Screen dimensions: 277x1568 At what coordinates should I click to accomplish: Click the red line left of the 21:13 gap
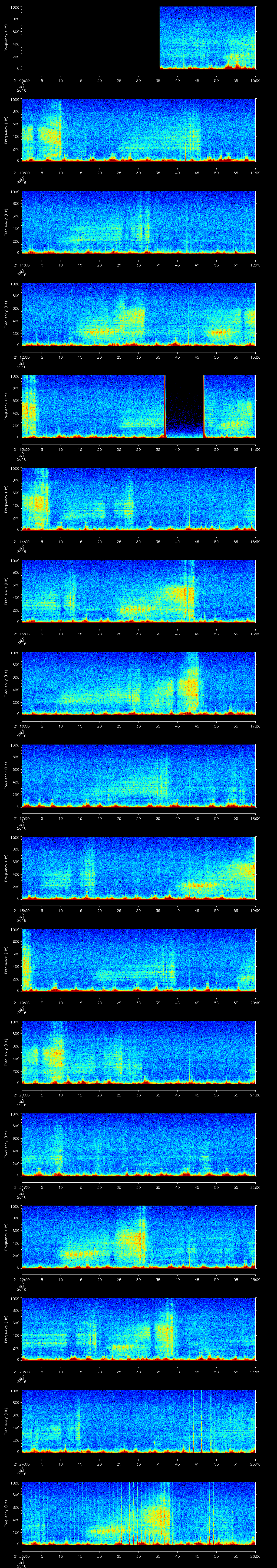[x=165, y=407]
